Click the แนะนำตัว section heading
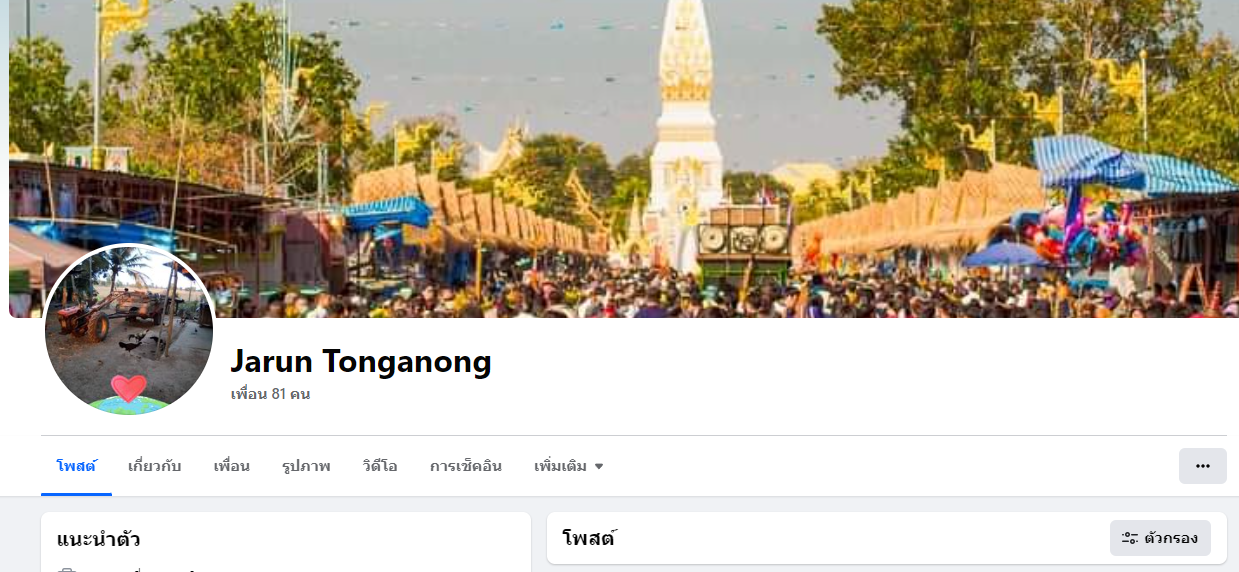The image size is (1239, 572). coord(98,540)
